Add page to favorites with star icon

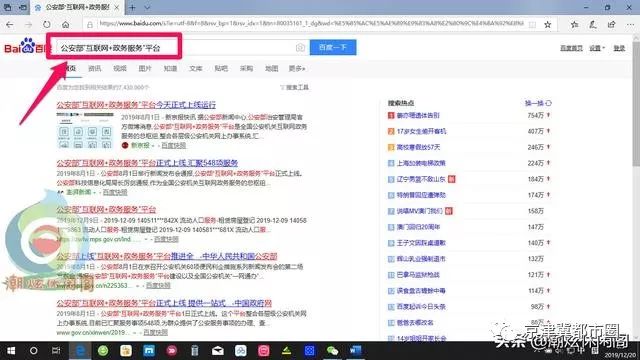click(548, 24)
